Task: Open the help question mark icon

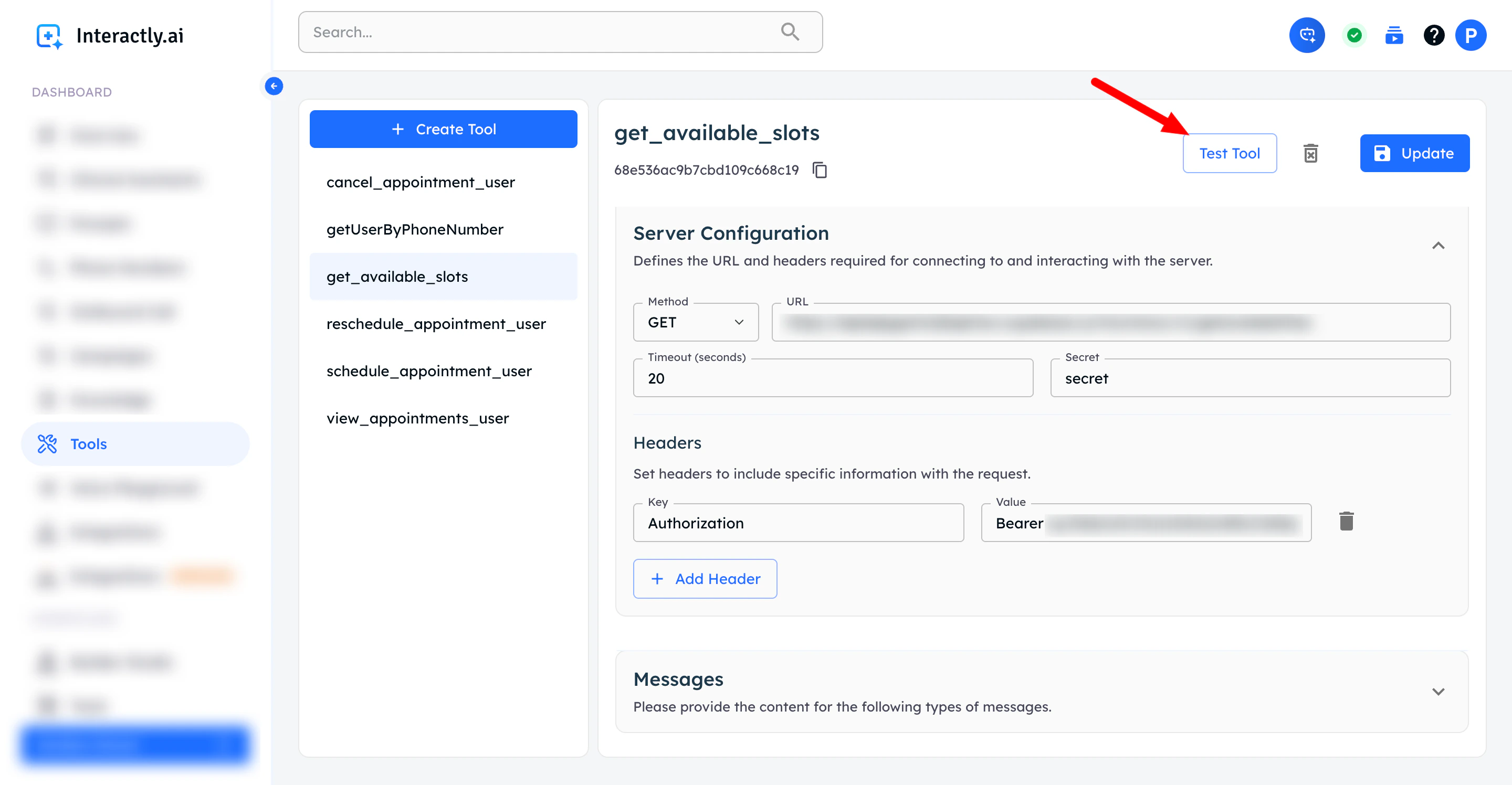Action: tap(1433, 35)
